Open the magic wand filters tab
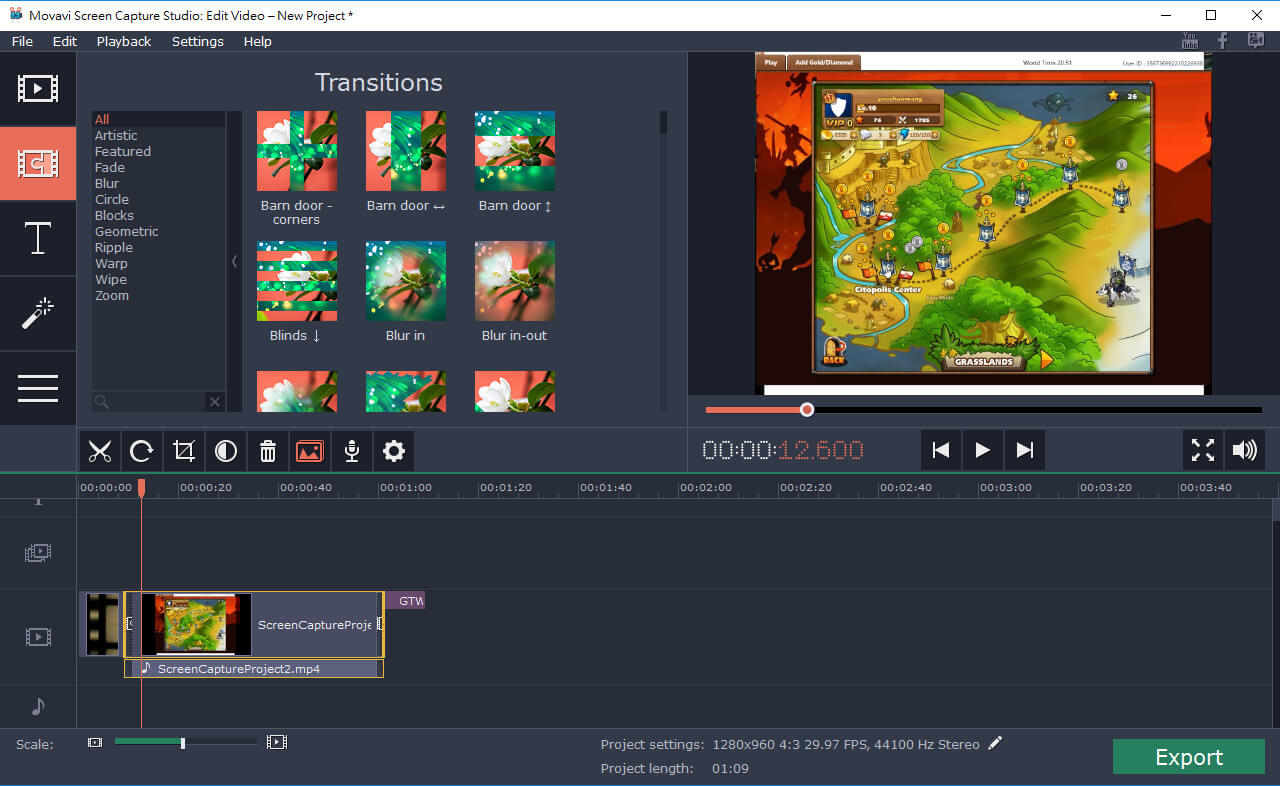The height and width of the screenshot is (786, 1280). pyautogui.click(x=38, y=314)
